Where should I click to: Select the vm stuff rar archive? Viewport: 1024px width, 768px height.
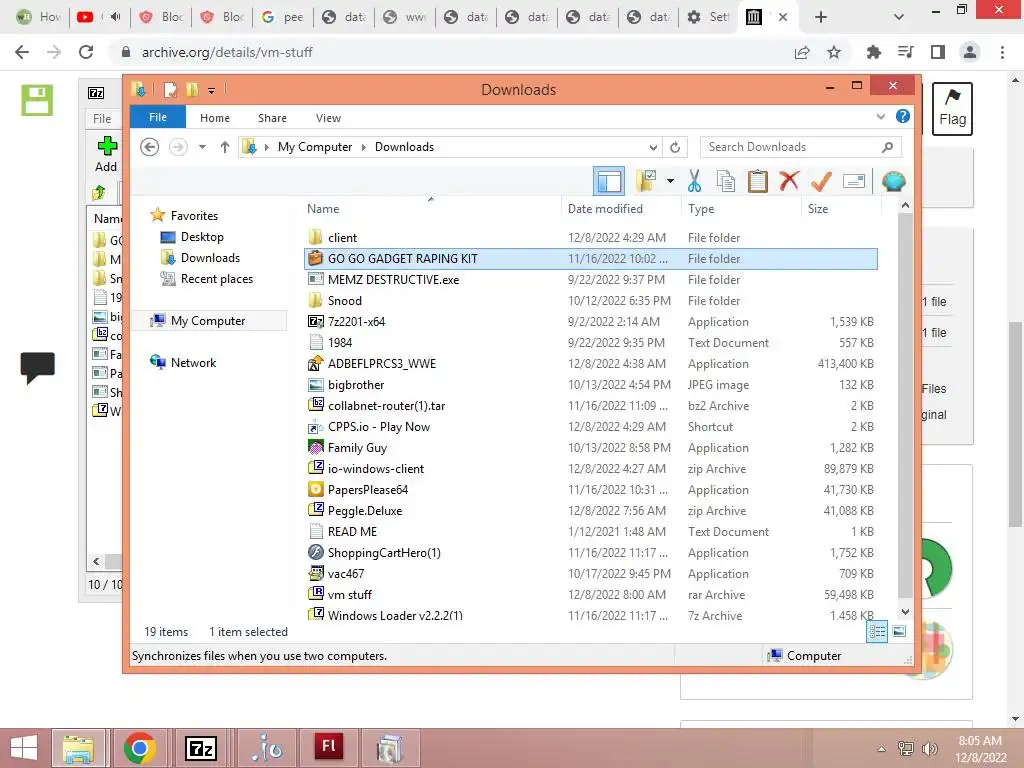click(x=591, y=594)
